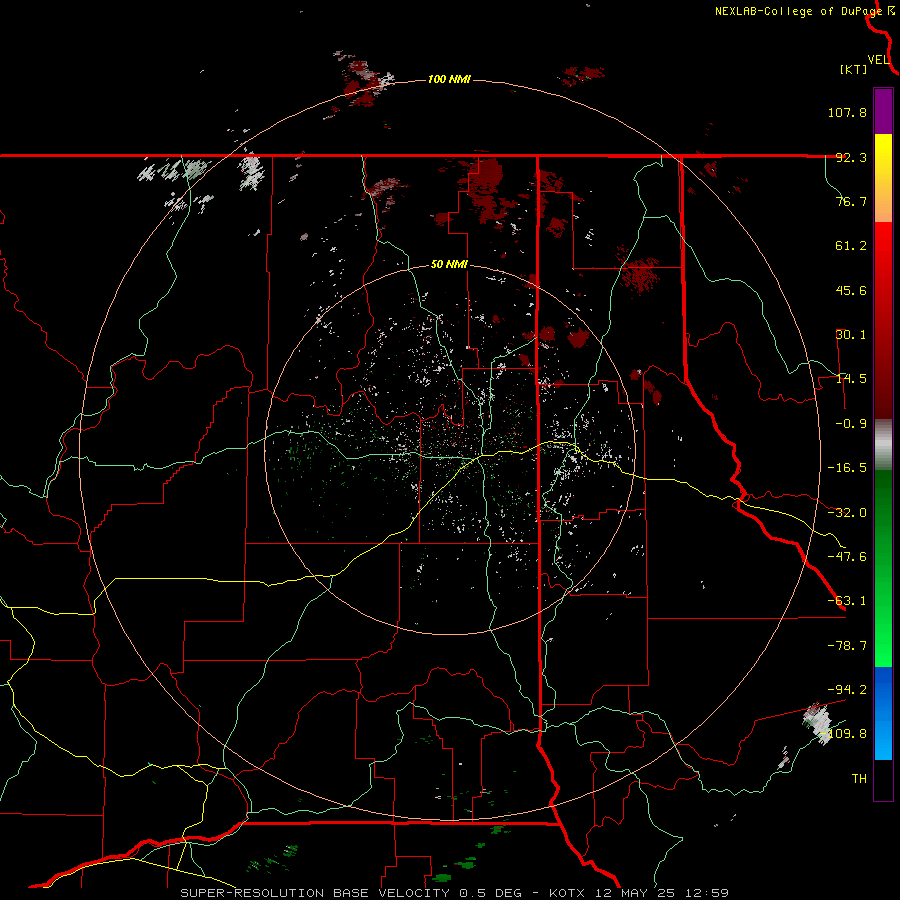Click the TH legend label
The width and height of the screenshot is (900, 900).
click(859, 779)
